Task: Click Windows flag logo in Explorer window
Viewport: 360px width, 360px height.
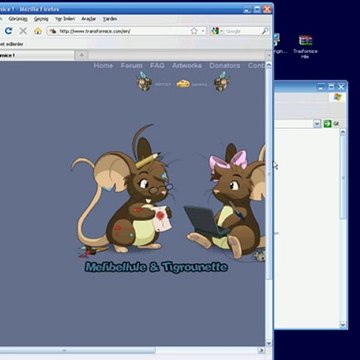Action: (337, 97)
